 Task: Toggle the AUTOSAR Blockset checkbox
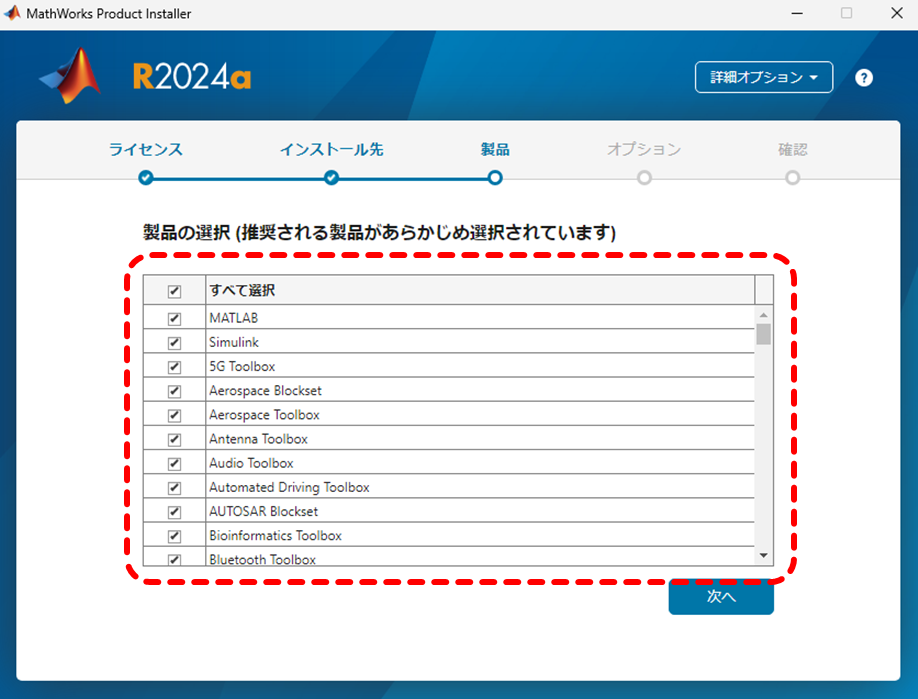[x=174, y=512]
